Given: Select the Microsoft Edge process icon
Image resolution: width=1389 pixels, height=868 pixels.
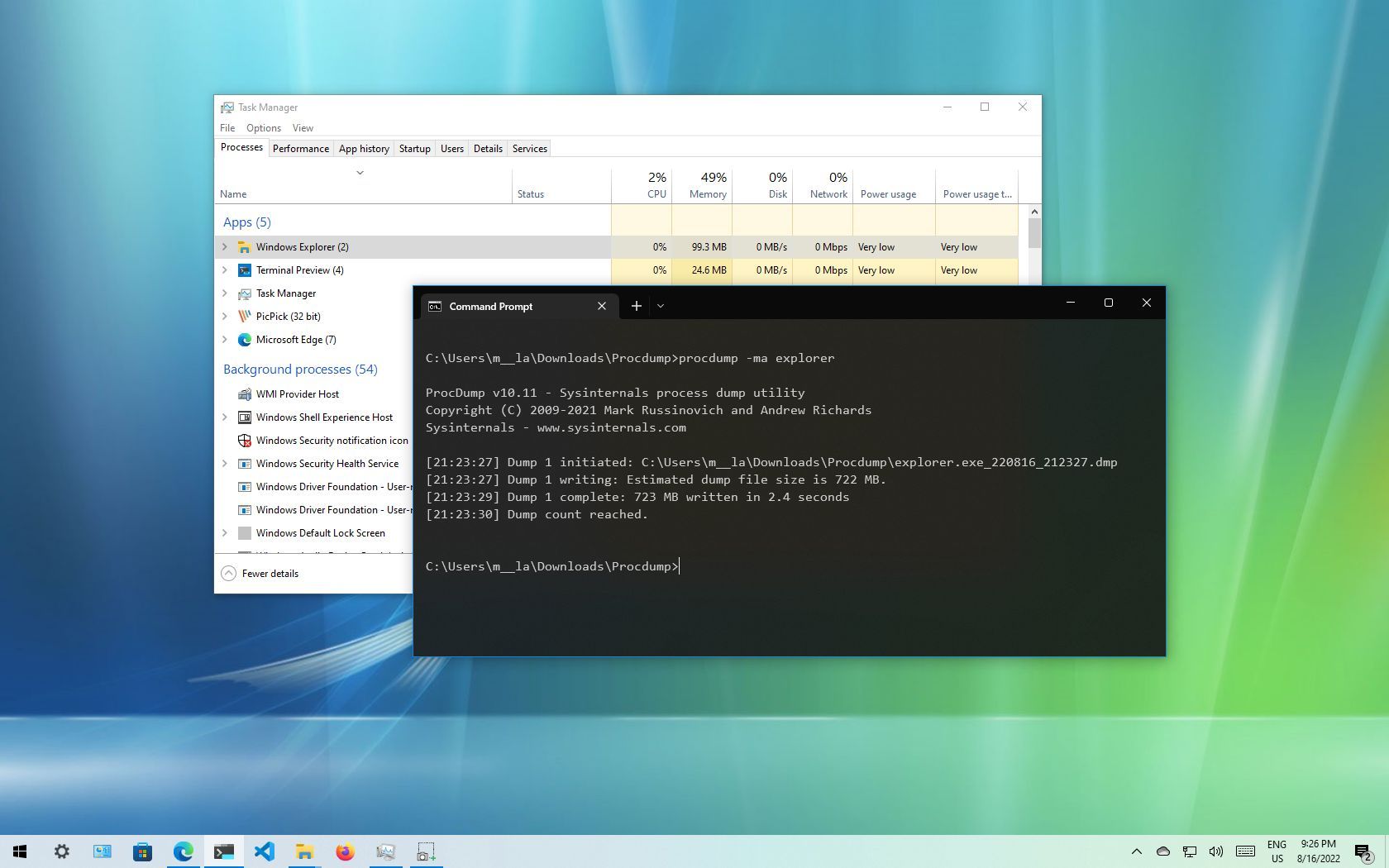Looking at the screenshot, I should pos(245,340).
